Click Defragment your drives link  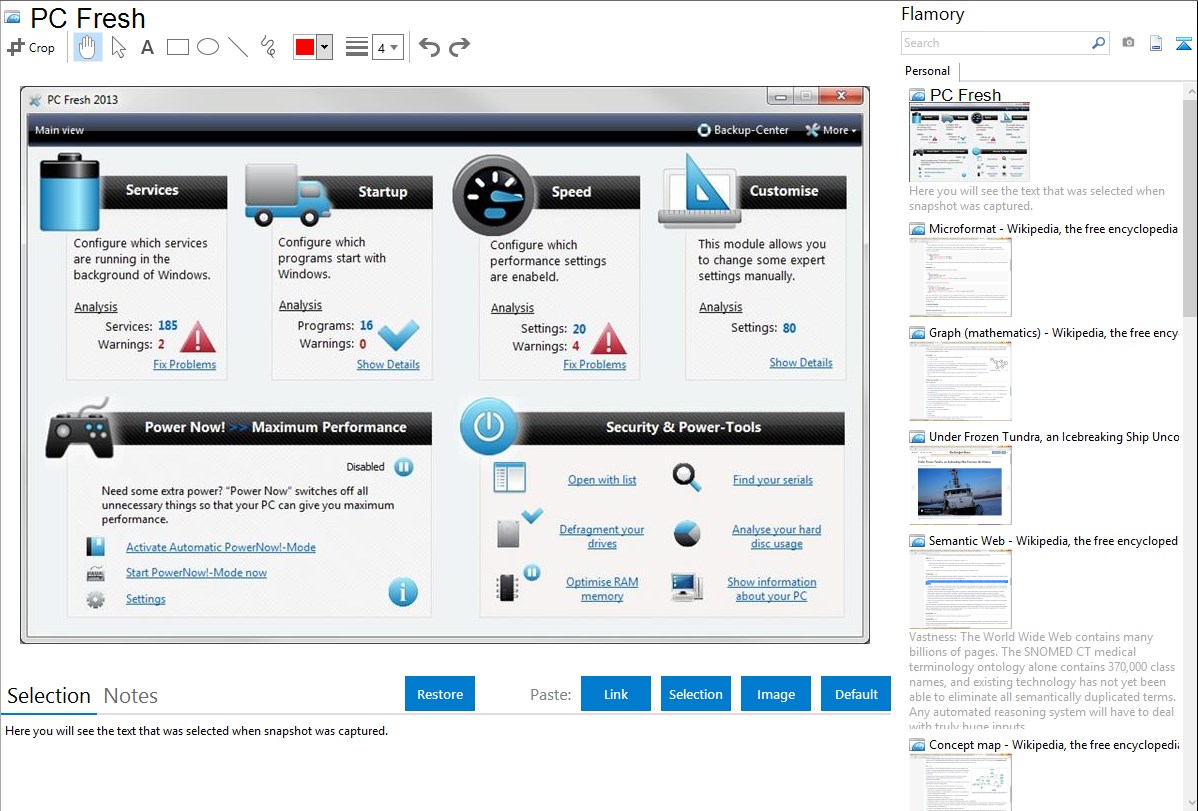(x=601, y=537)
